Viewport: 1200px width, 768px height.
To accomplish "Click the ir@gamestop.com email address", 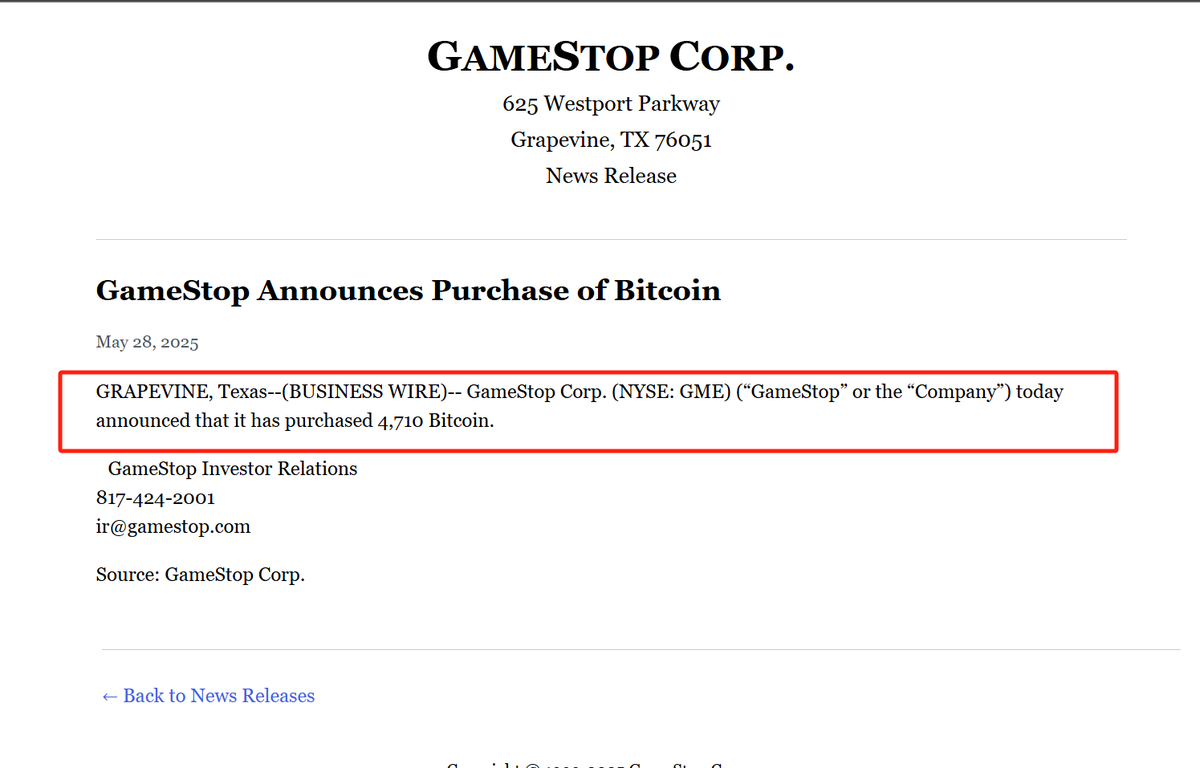I will click(173, 526).
